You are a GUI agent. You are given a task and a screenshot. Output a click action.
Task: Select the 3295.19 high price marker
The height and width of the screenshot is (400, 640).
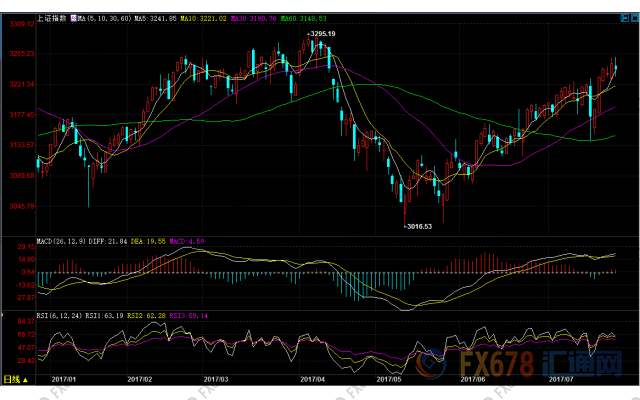point(320,34)
